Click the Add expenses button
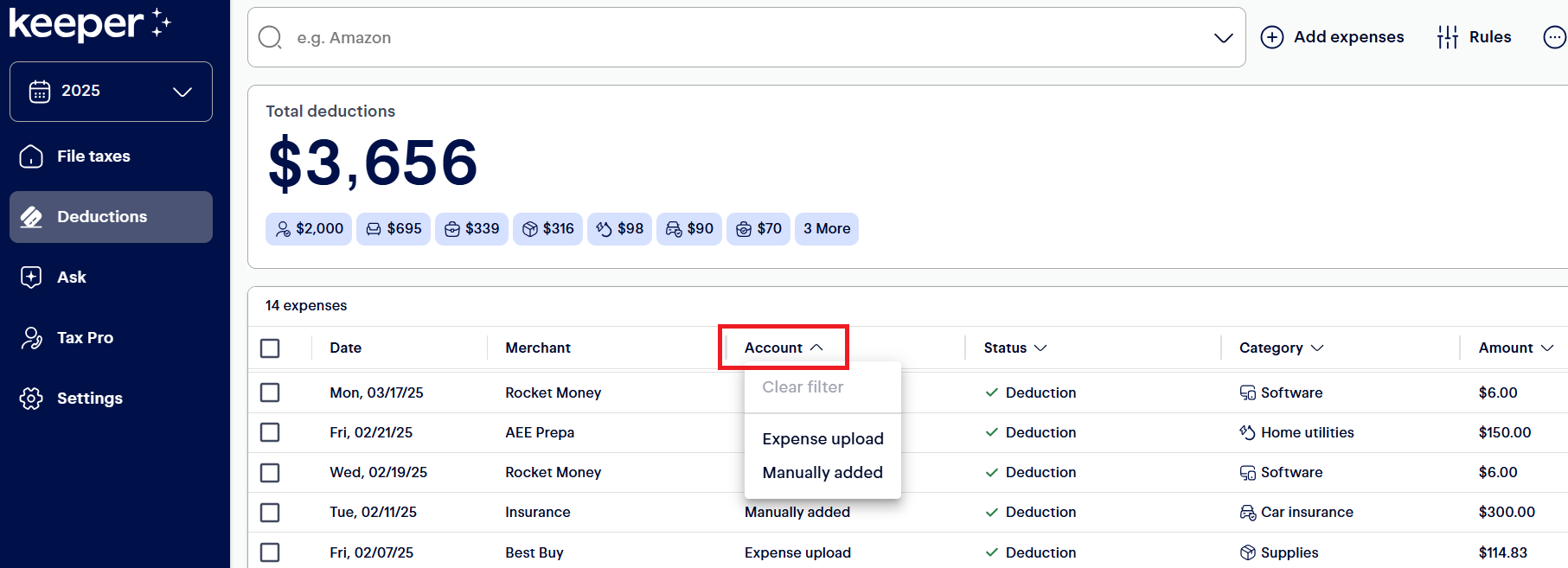The image size is (1568, 568). point(1333,37)
